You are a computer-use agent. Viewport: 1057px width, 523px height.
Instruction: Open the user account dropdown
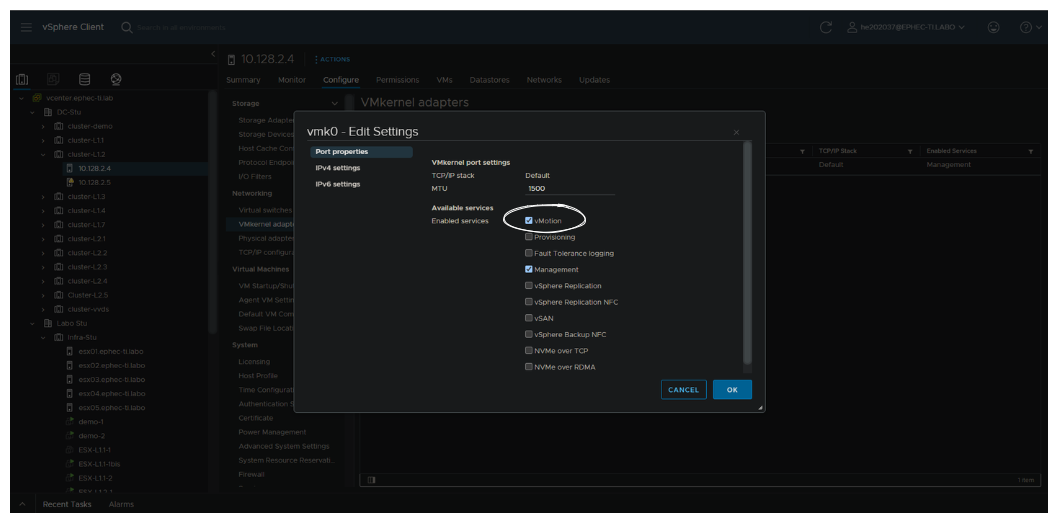pyautogui.click(x=905, y=27)
